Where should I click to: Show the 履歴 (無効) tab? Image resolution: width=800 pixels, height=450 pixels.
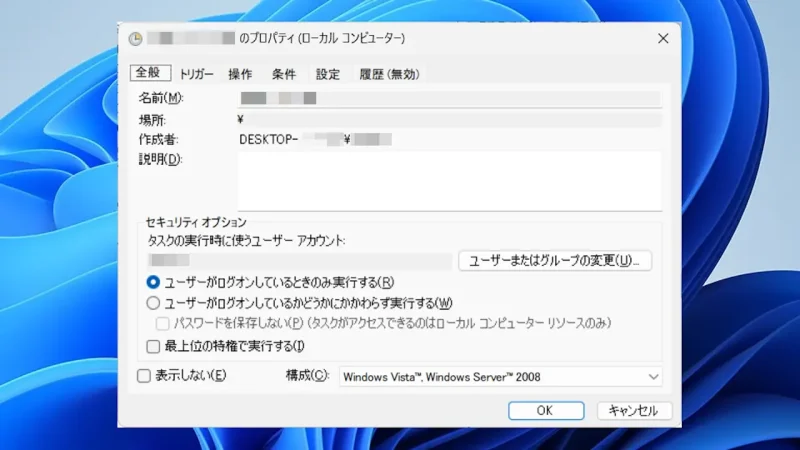(x=389, y=74)
